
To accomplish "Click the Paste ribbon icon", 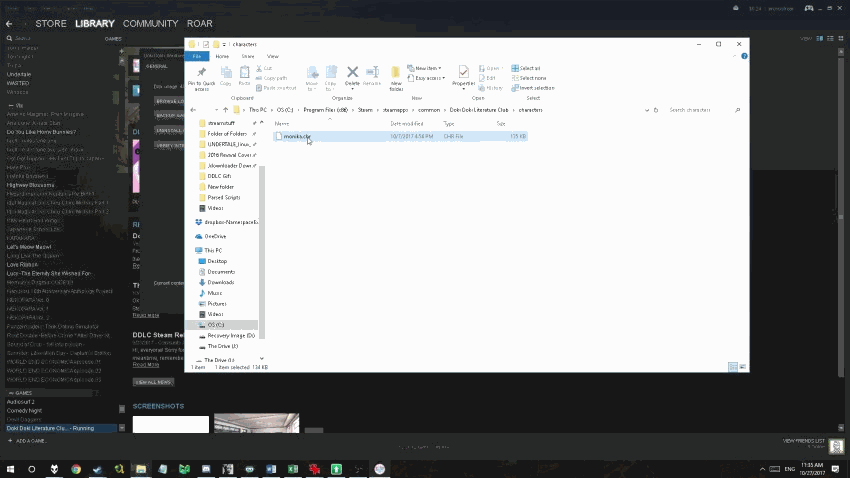I will pos(244,72).
